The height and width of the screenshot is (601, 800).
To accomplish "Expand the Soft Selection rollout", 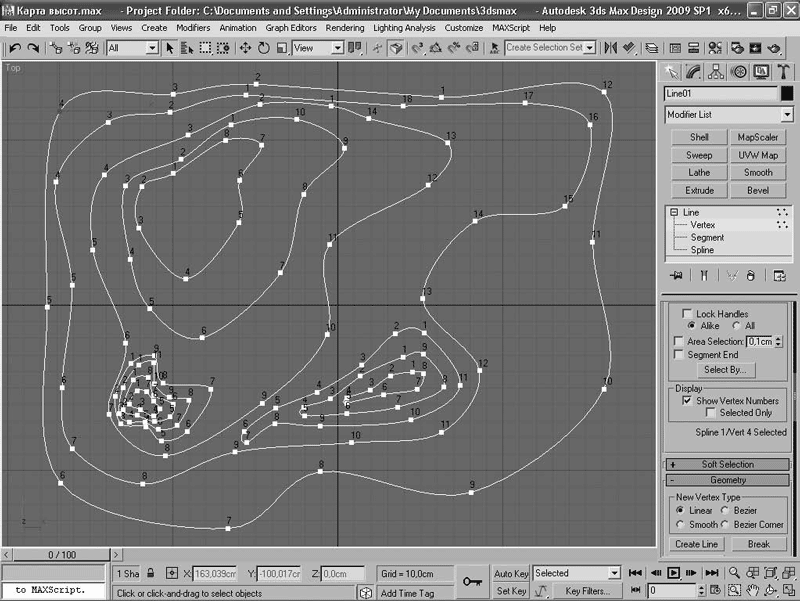I will pyautogui.click(x=728, y=464).
